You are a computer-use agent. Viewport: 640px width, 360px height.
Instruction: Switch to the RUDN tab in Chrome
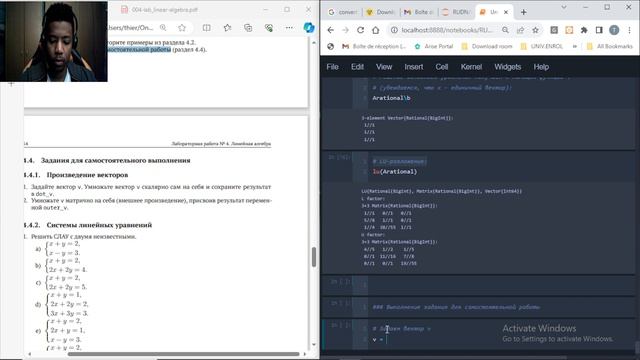pyautogui.click(x=456, y=12)
